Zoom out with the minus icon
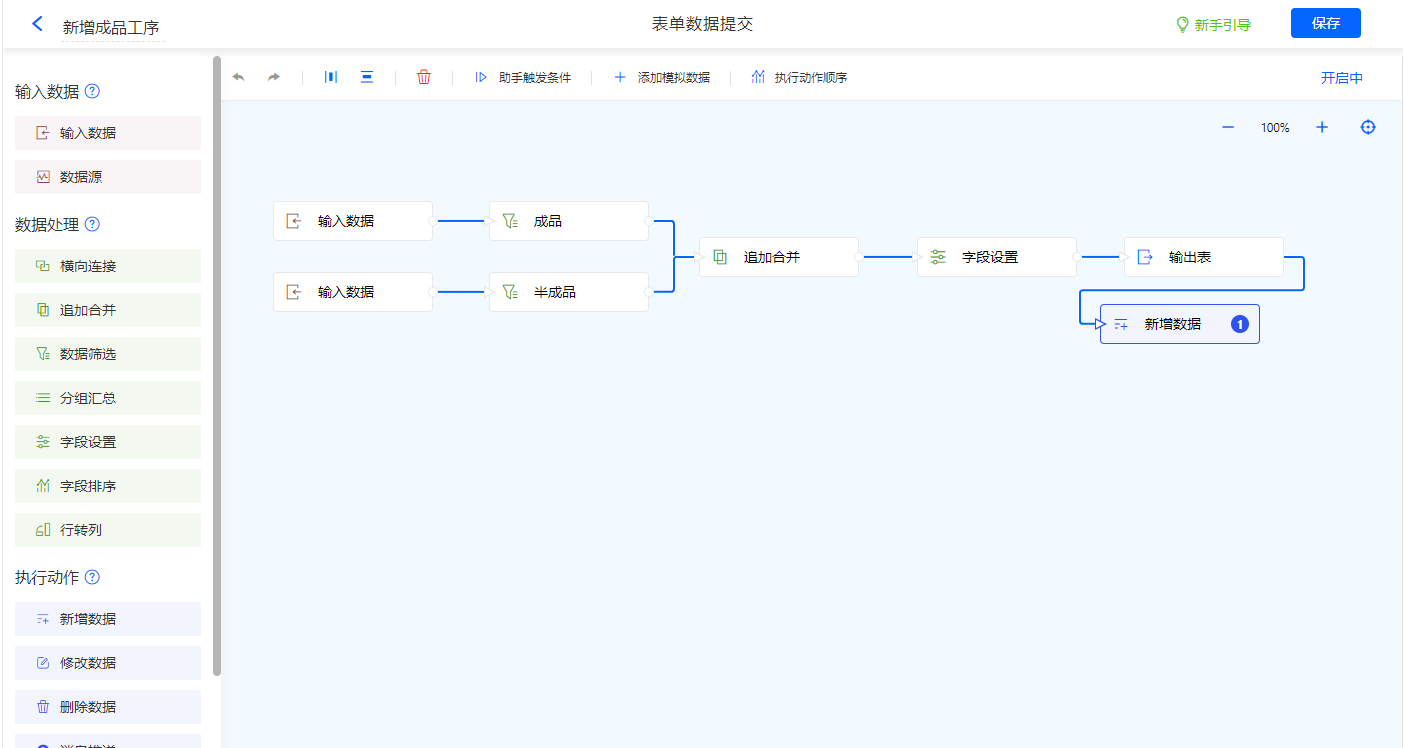1403x748 pixels. 1228,127
